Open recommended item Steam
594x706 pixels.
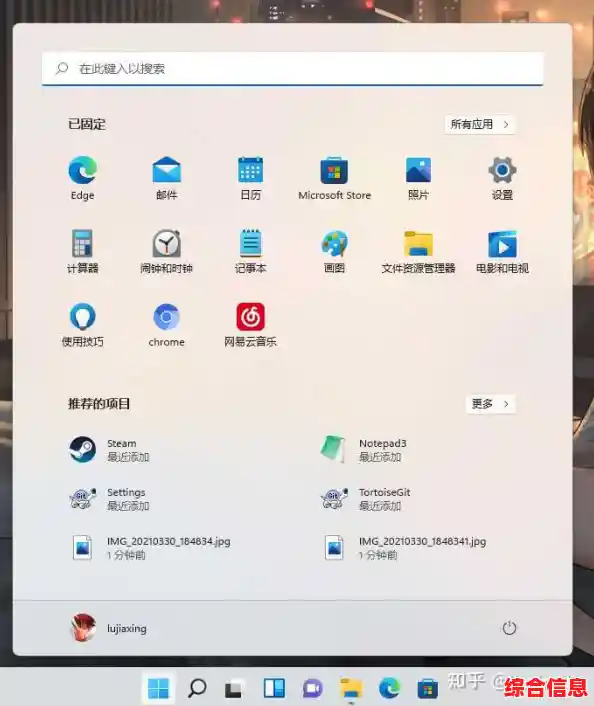tap(109, 449)
